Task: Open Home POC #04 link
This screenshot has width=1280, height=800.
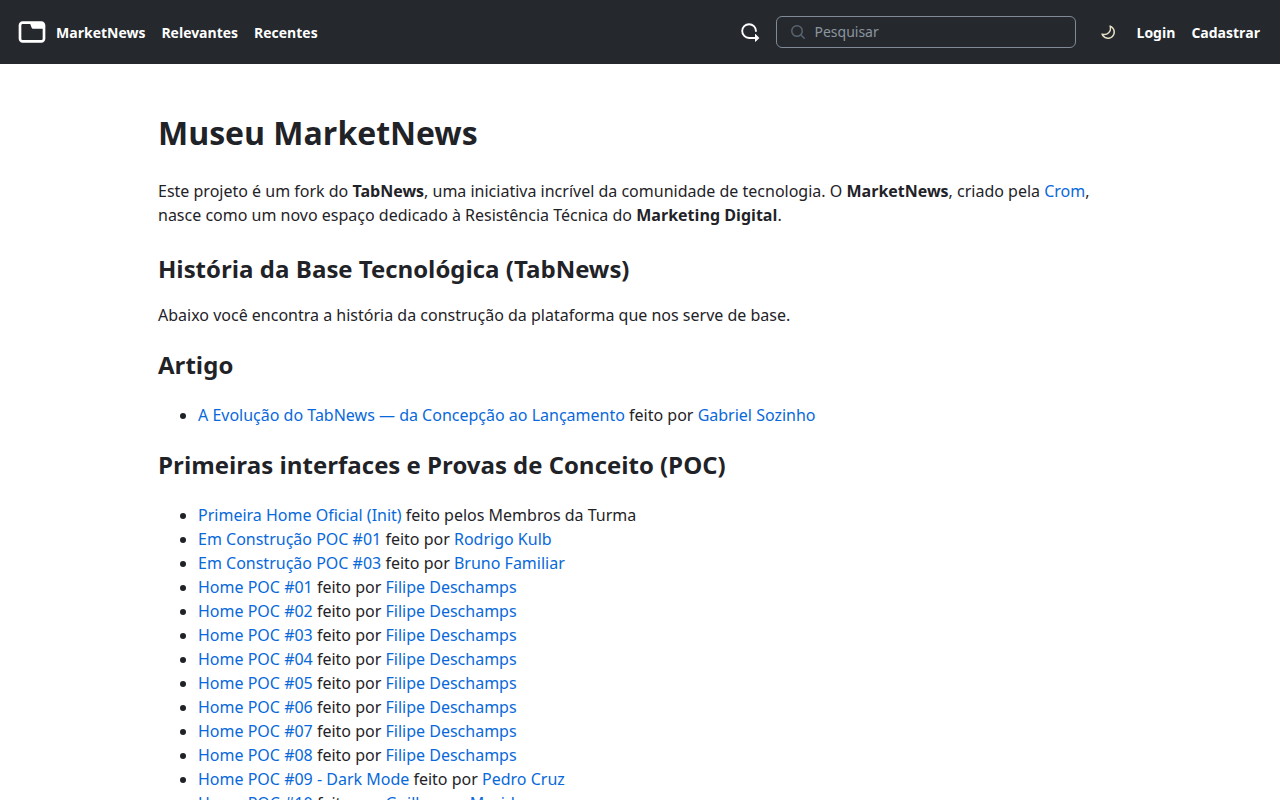Action: (x=255, y=659)
